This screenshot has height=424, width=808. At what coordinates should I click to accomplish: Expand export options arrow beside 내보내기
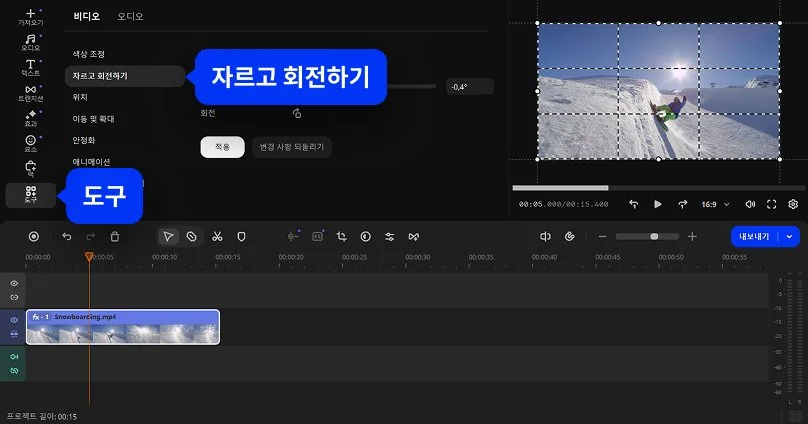791,237
